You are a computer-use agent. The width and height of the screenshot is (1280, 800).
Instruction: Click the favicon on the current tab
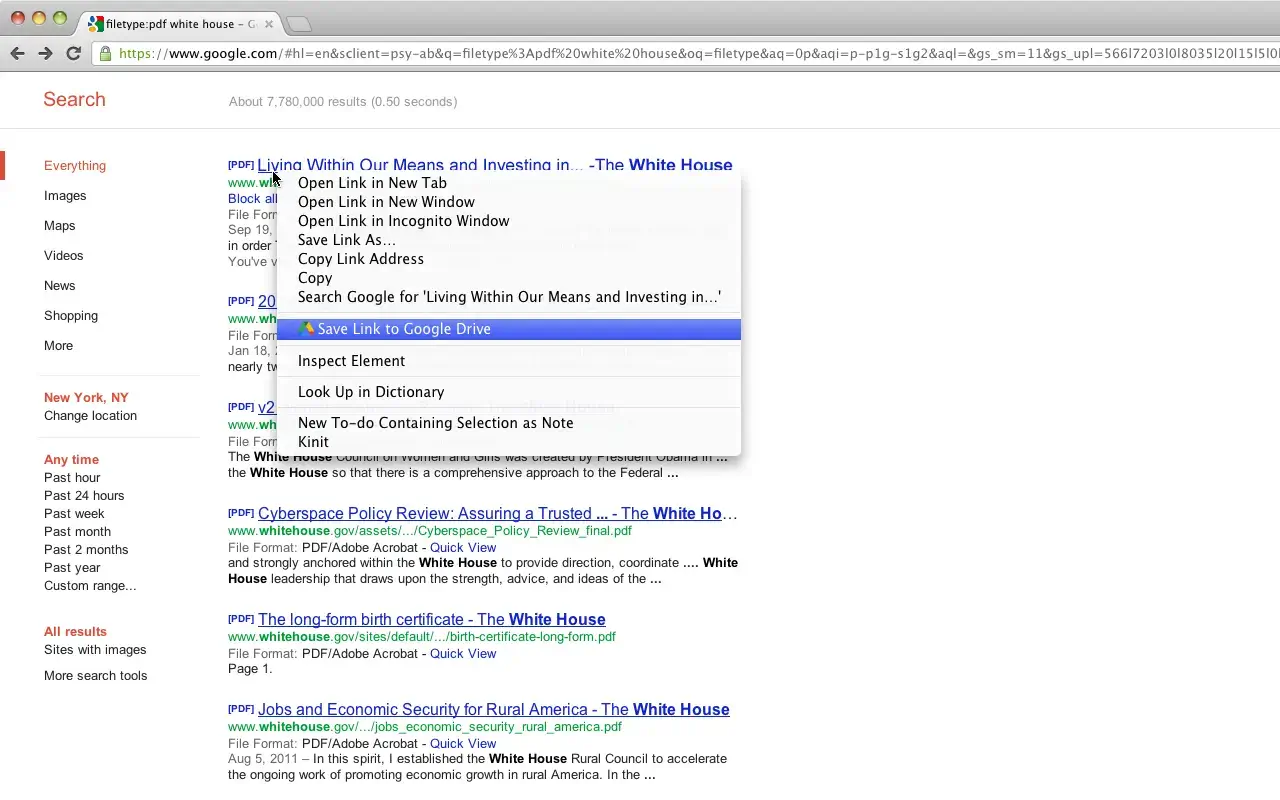(95, 23)
